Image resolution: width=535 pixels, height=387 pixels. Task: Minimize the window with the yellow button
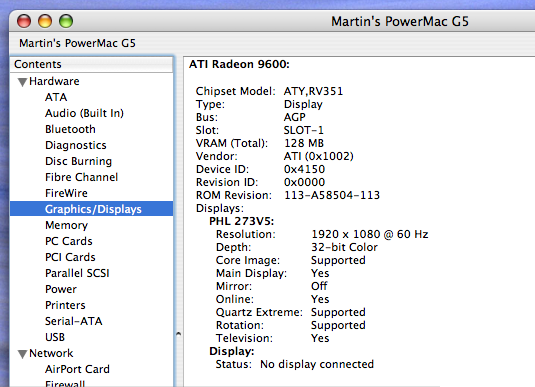coord(45,21)
